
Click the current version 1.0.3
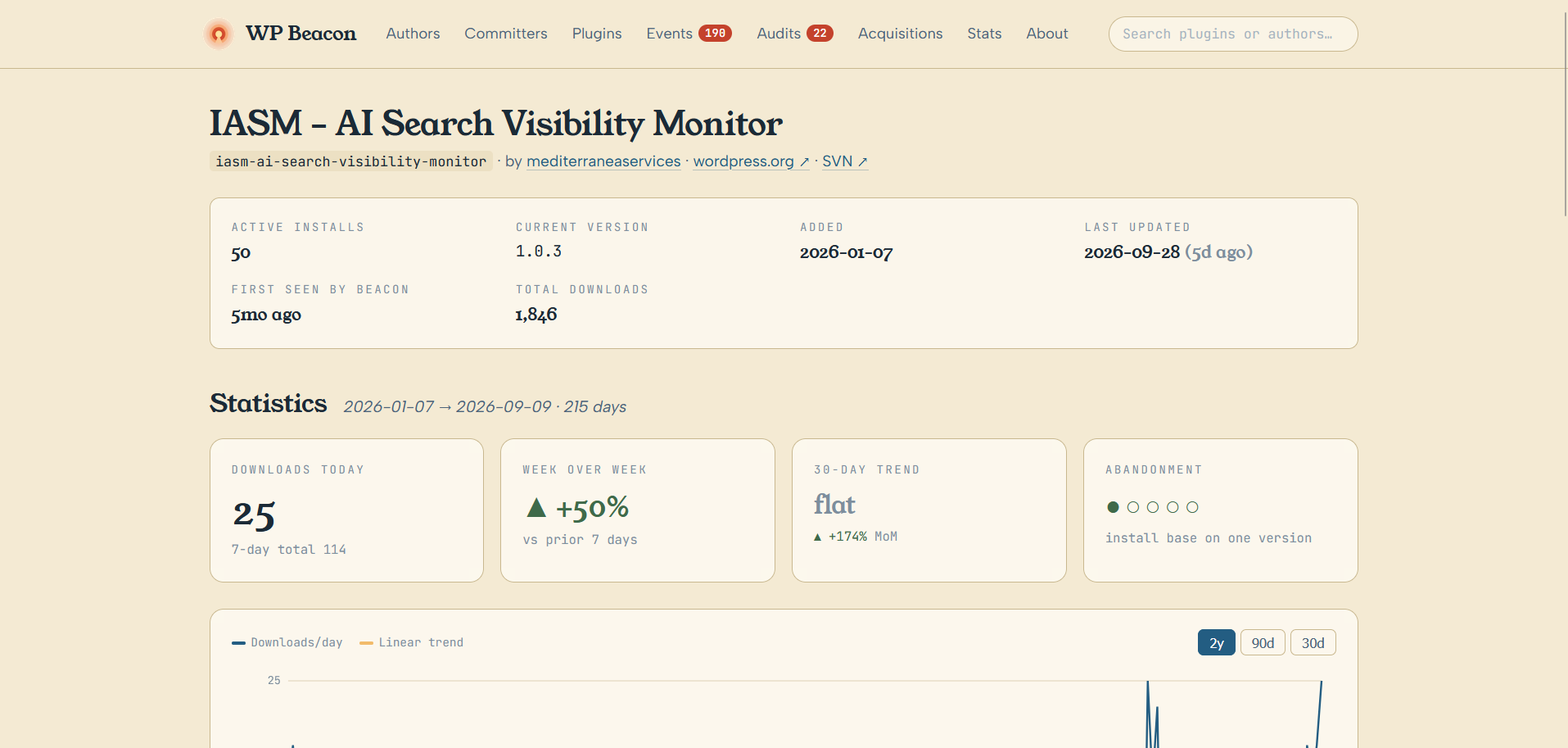click(x=539, y=252)
